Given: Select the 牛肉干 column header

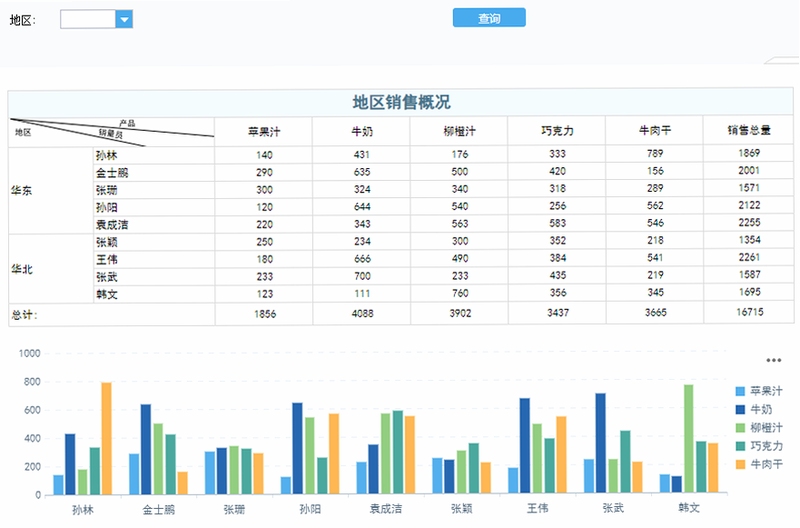Looking at the screenshot, I should tap(655, 131).
